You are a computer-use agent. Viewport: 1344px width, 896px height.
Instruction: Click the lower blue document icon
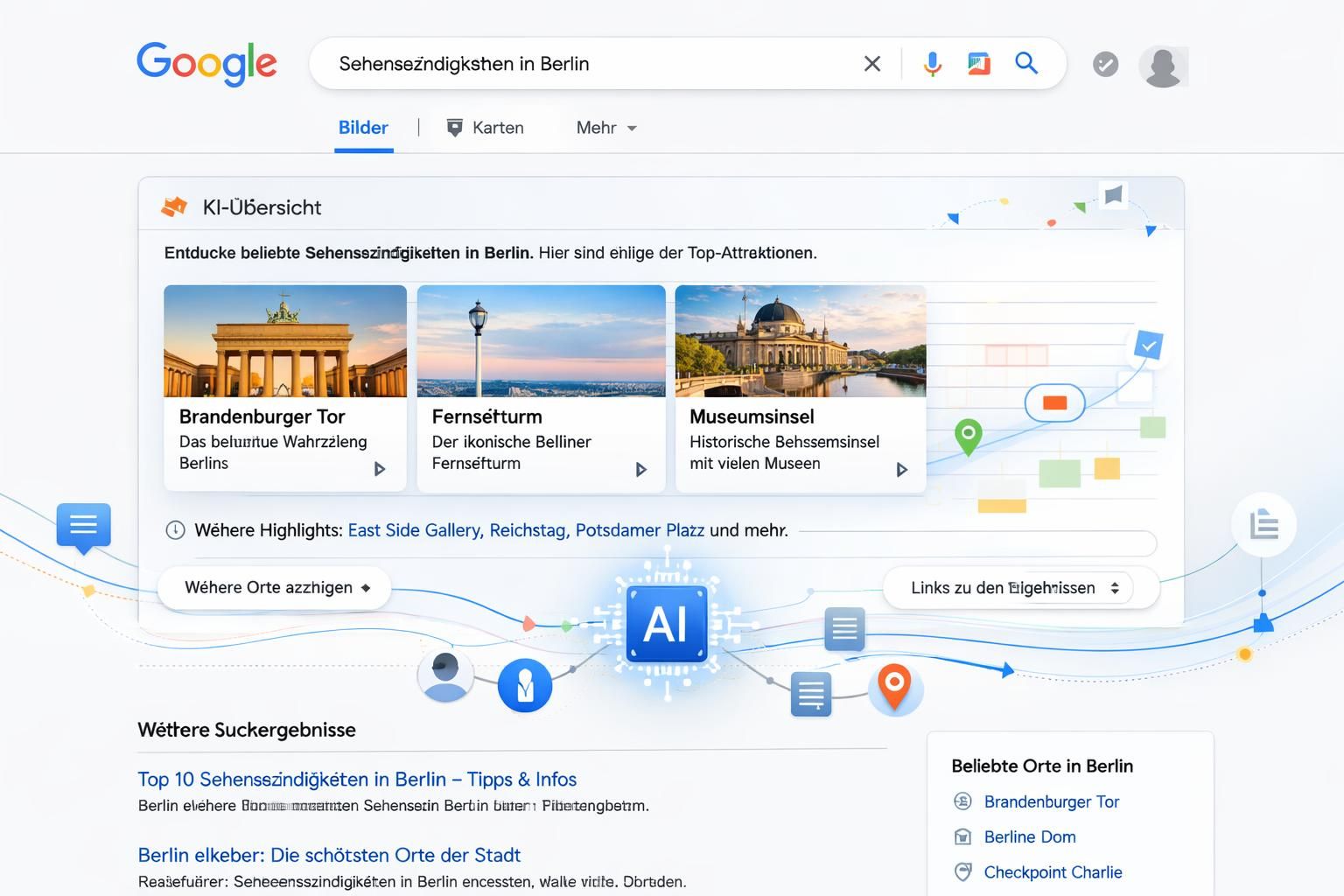pyautogui.click(x=811, y=695)
